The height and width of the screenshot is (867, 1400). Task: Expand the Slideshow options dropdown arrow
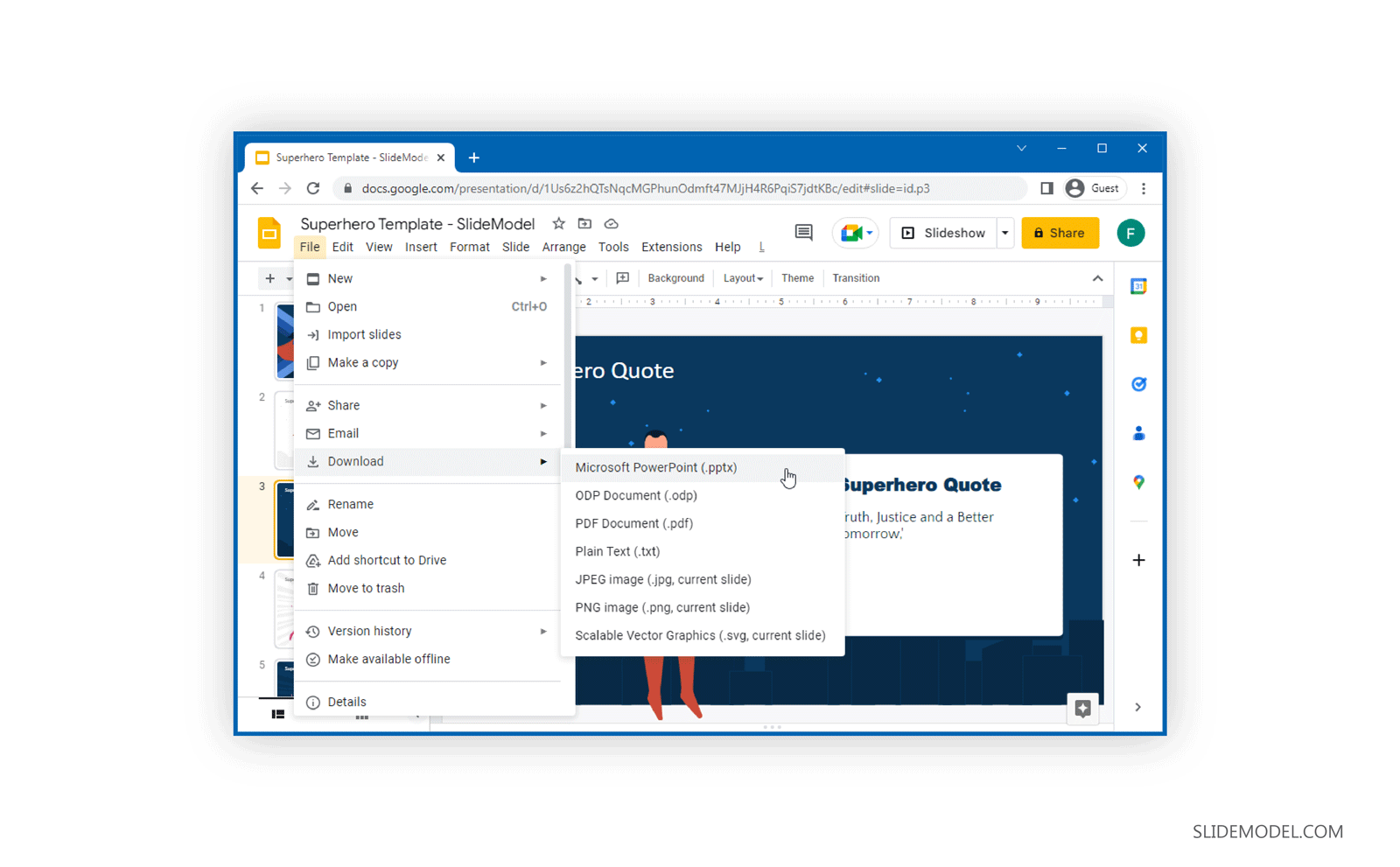(1005, 233)
